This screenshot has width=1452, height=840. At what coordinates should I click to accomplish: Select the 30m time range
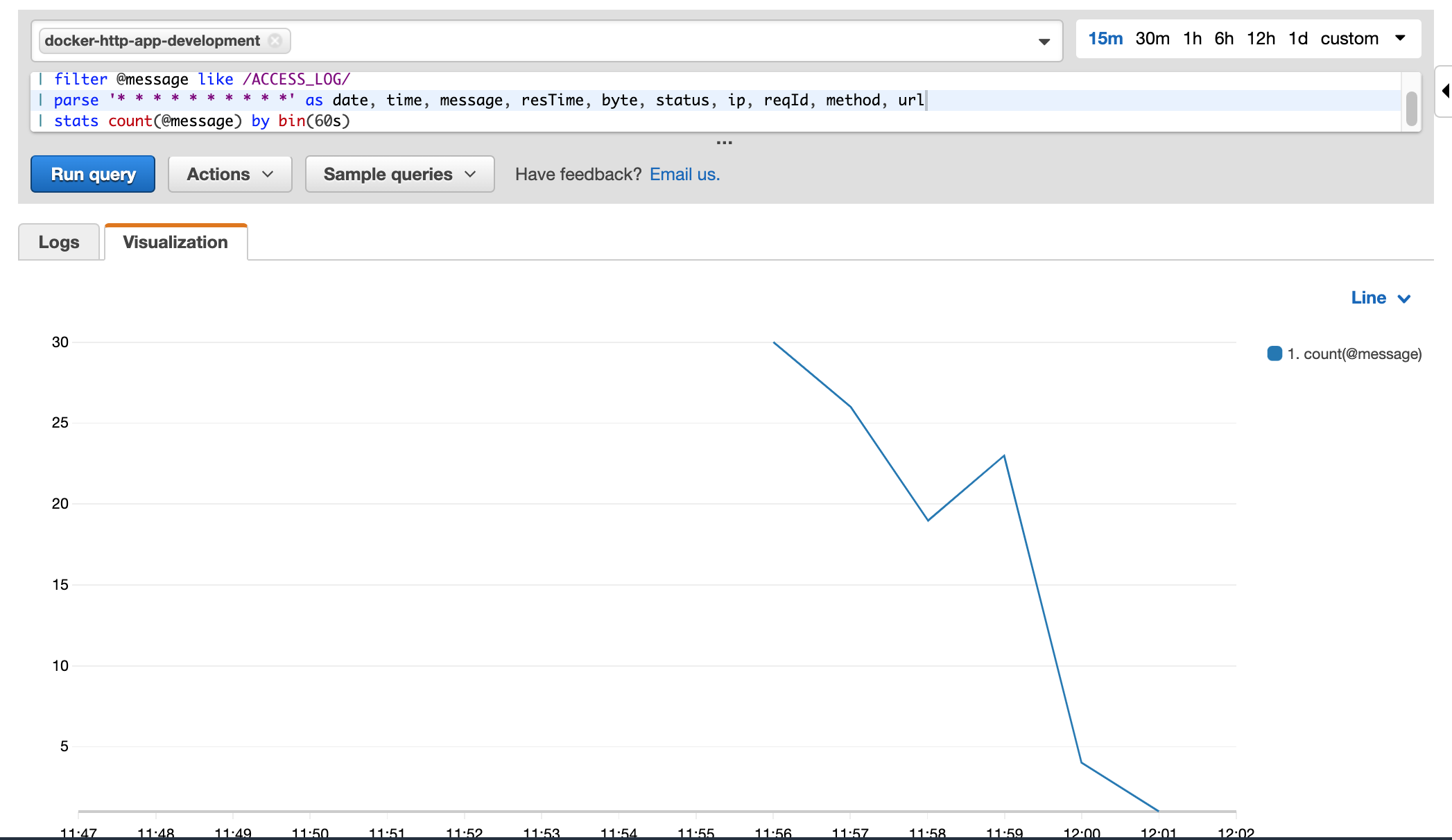point(1152,39)
